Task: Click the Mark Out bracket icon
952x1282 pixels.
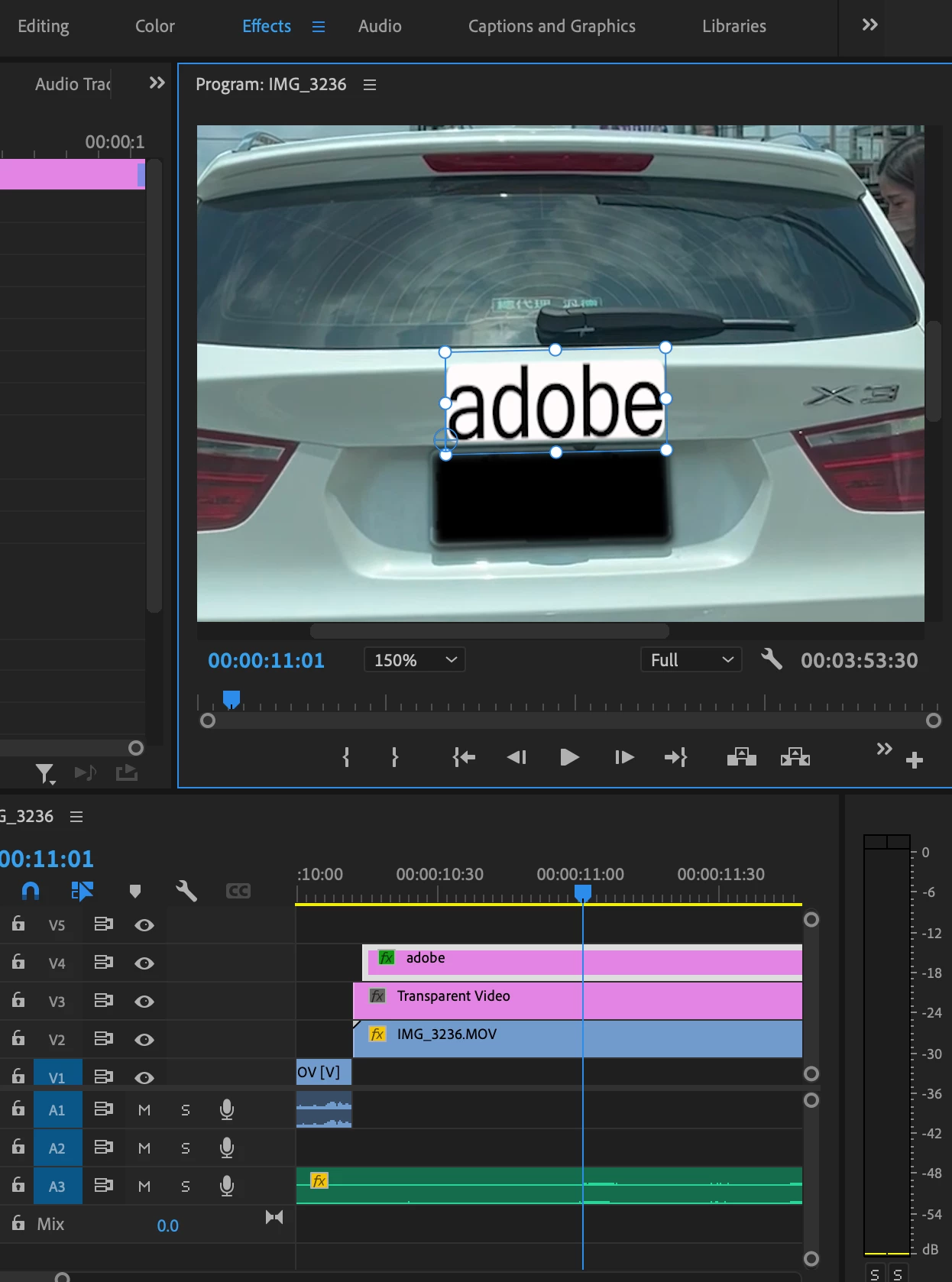Action: pyautogui.click(x=394, y=757)
